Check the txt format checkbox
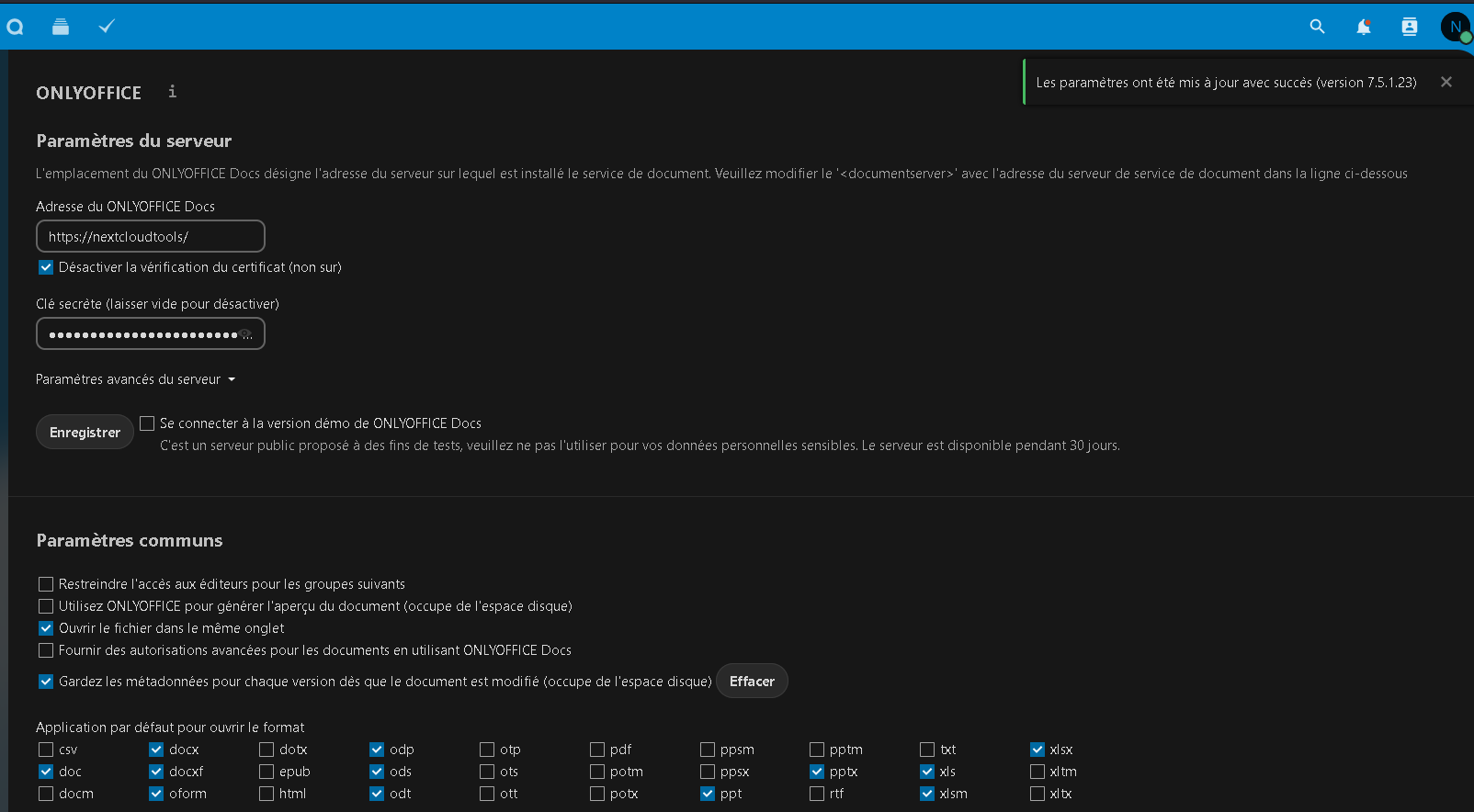This screenshot has width=1474, height=812. pos(927,750)
